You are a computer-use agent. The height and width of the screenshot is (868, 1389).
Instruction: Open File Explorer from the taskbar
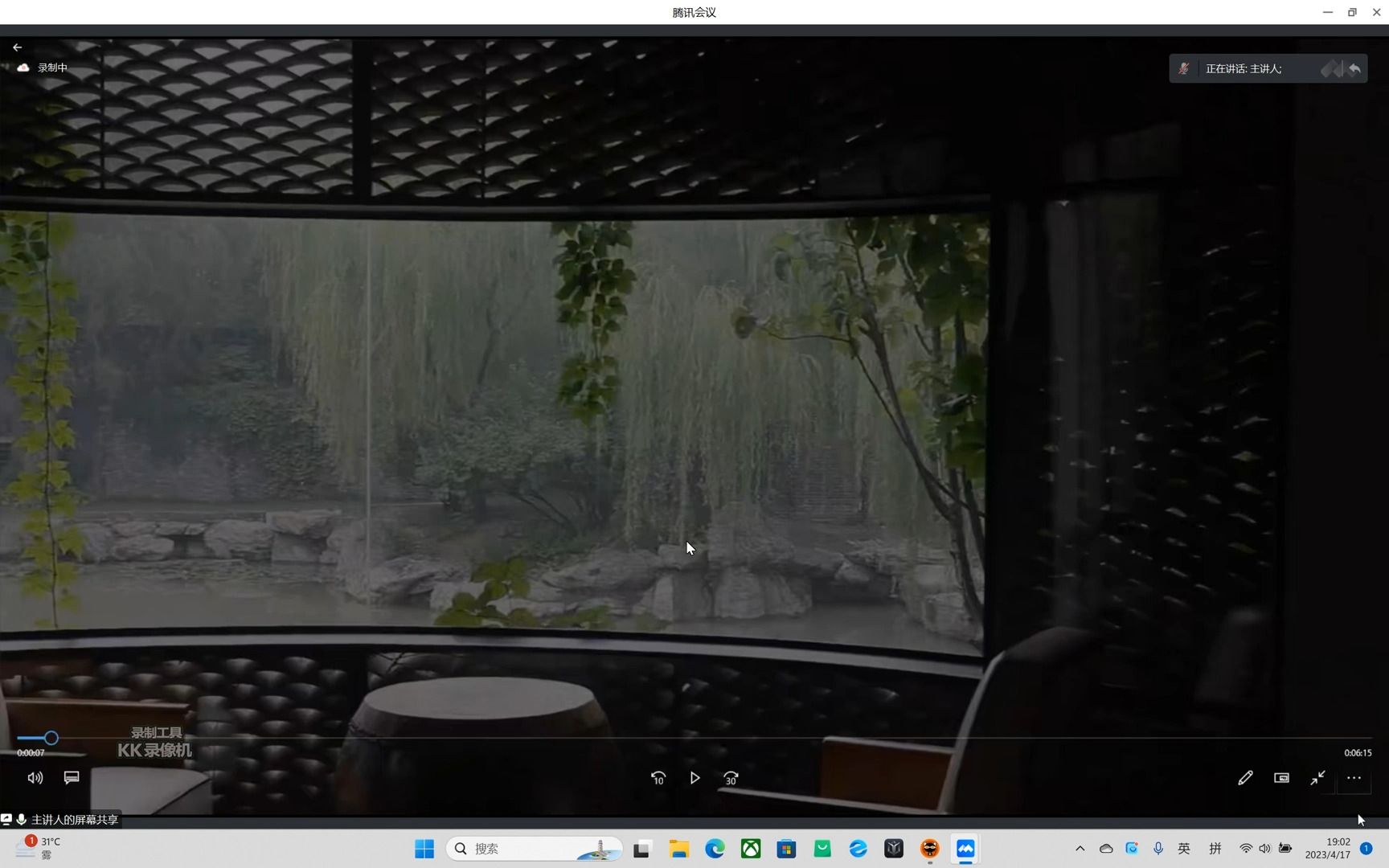click(x=679, y=849)
